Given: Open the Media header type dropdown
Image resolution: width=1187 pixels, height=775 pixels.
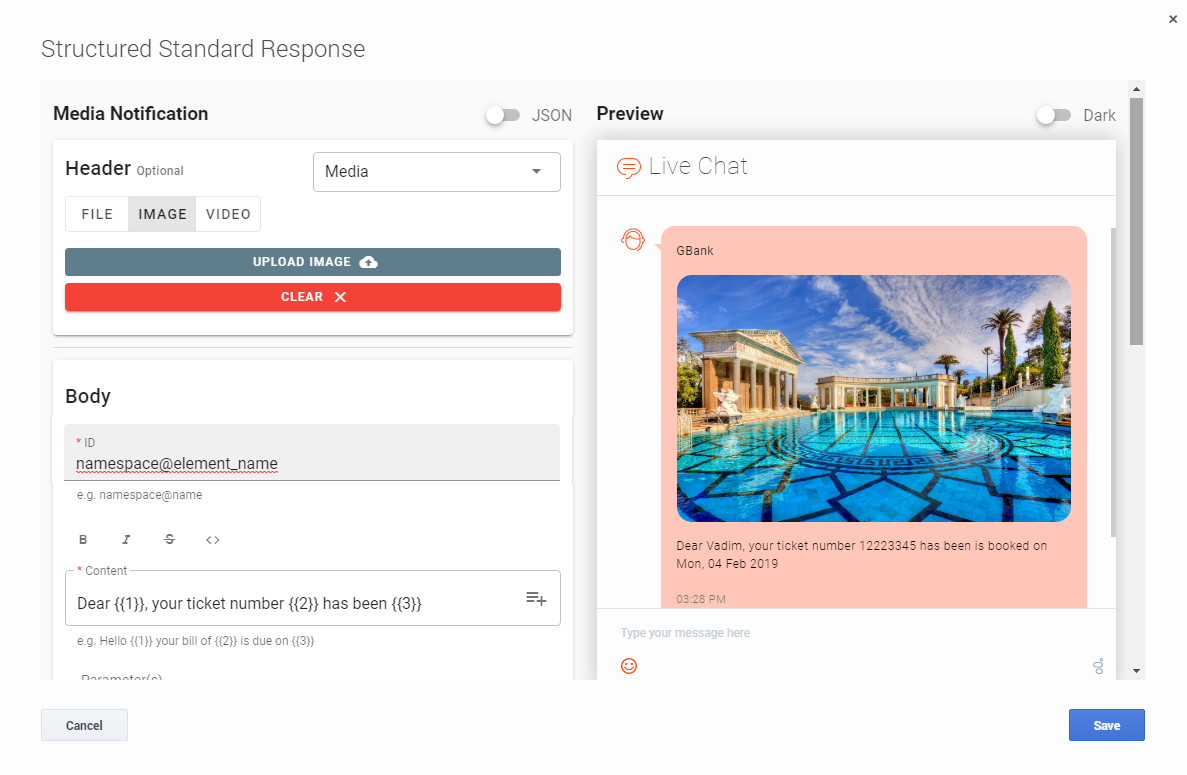Looking at the screenshot, I should tap(437, 172).
